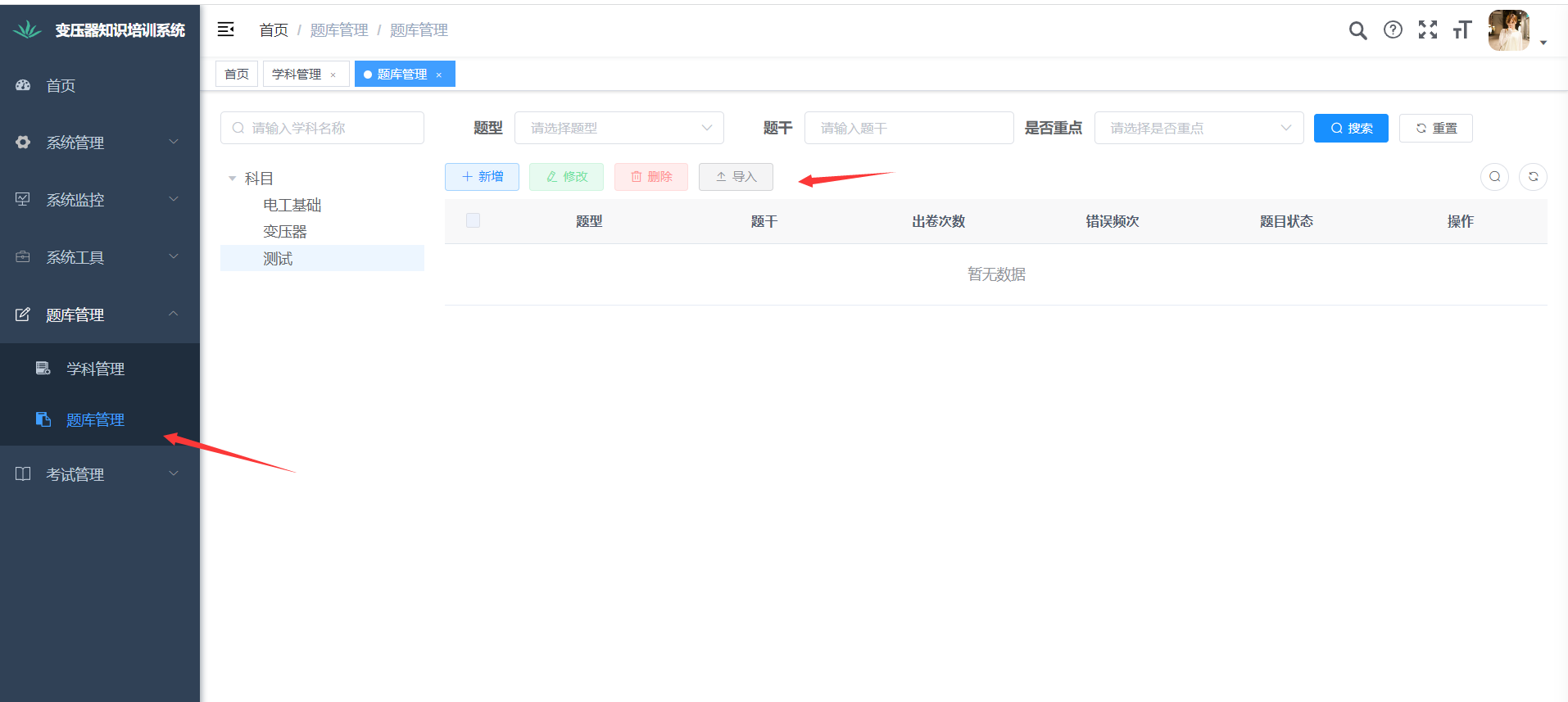Click the 首页 breadcrumb link
The height and width of the screenshot is (702, 1568).
tap(274, 30)
